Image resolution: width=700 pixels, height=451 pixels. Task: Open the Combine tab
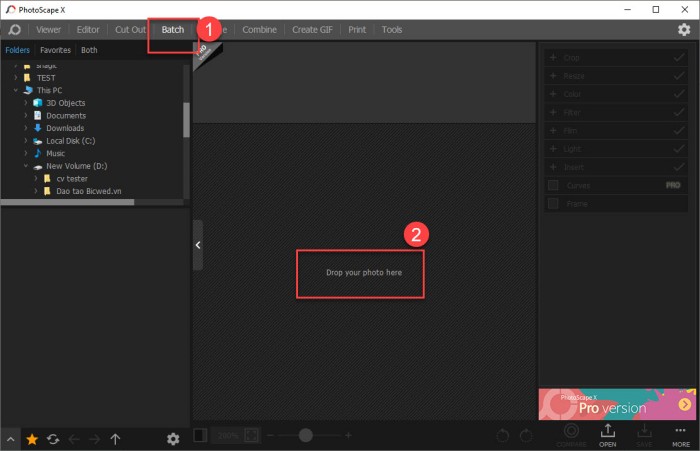(259, 30)
